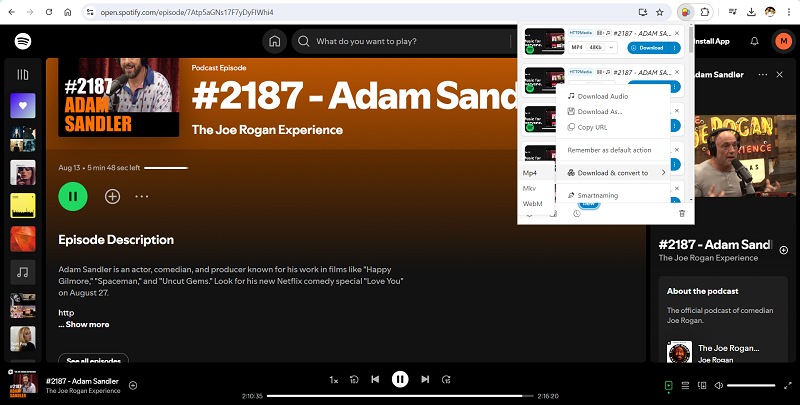
Task: Open playback speed 1x selector
Action: (x=334, y=380)
